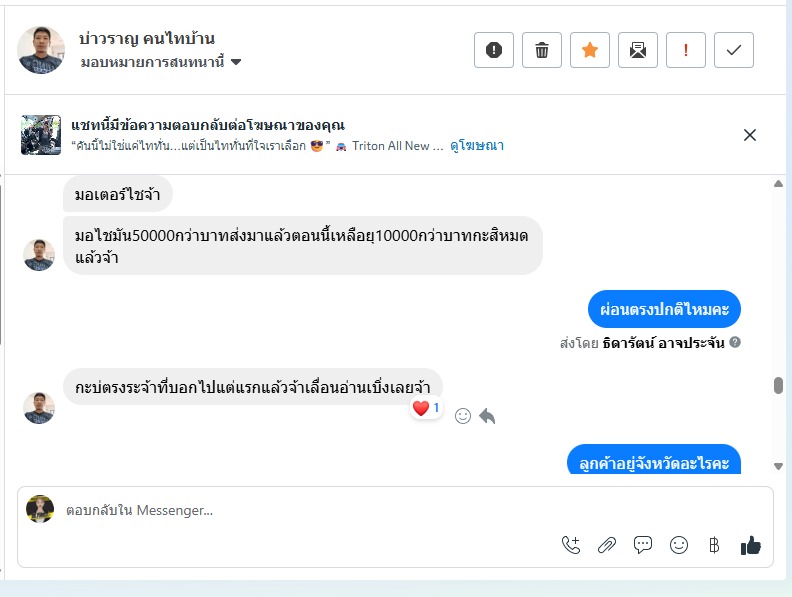The width and height of the screenshot is (792, 597).
Task: Click the baht payment request icon
Action: [x=714, y=545]
